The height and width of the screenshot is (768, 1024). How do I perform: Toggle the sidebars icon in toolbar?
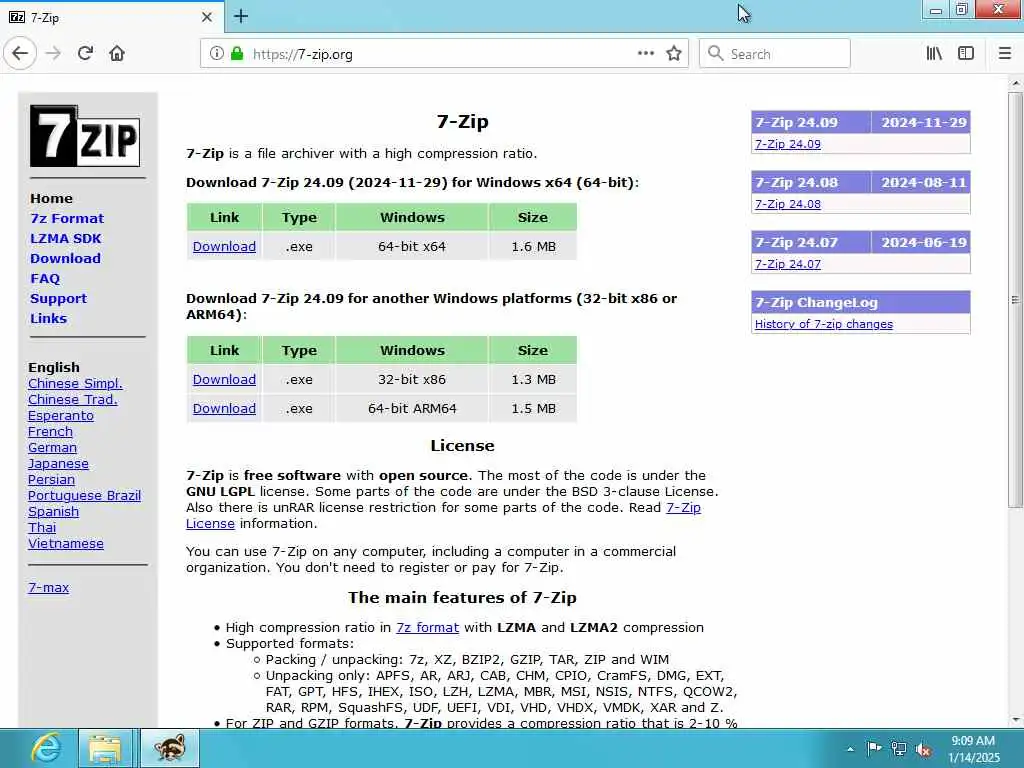(966, 54)
